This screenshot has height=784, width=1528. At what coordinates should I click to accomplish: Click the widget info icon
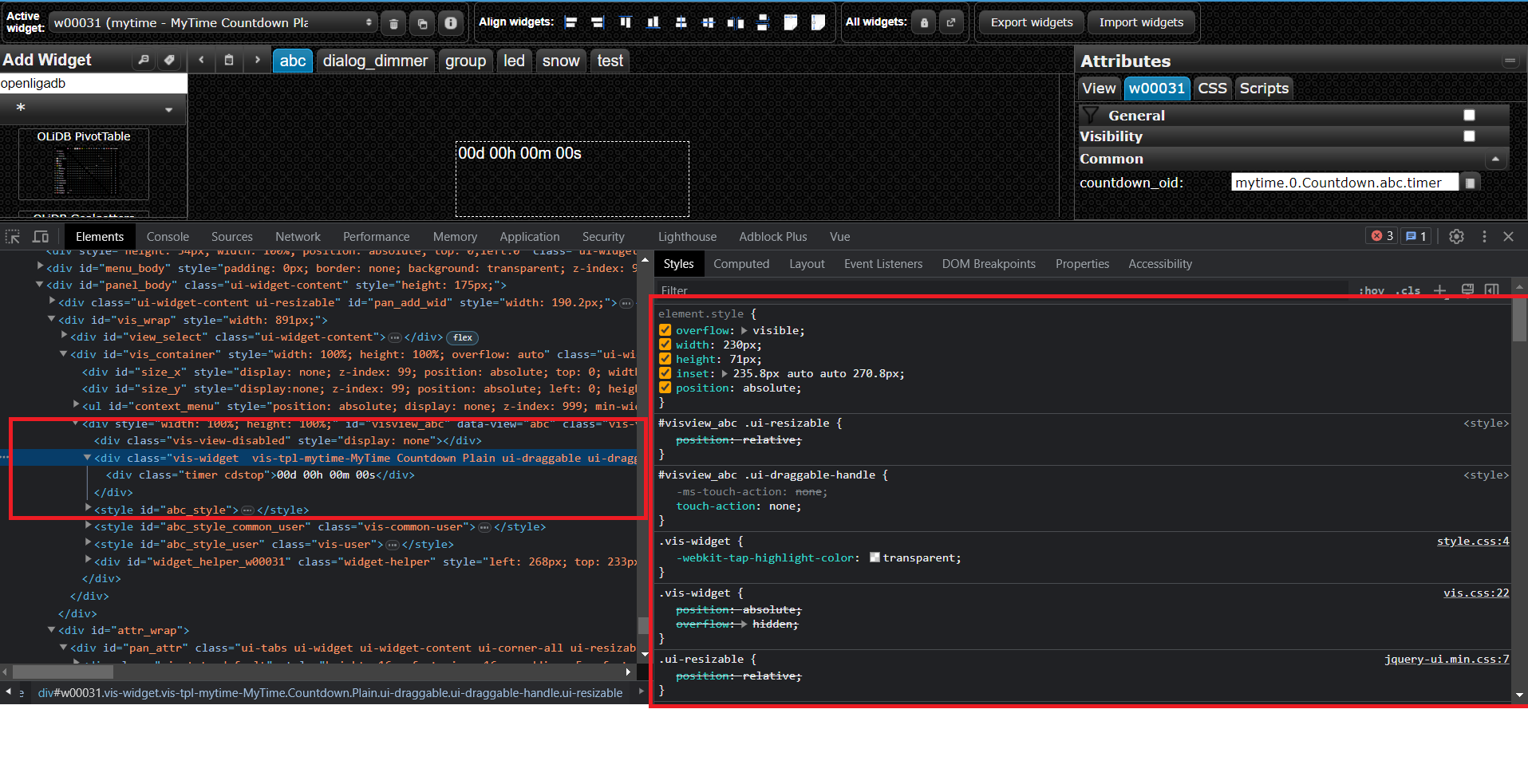pos(451,23)
